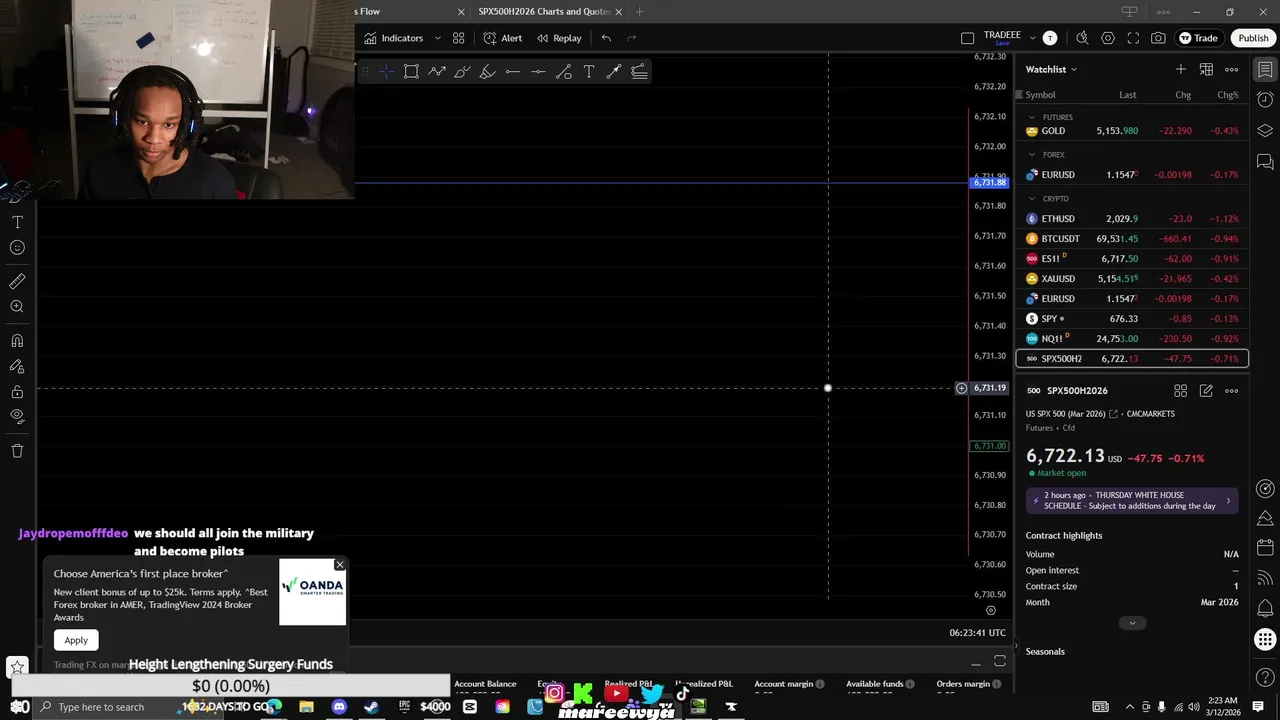
Task: Select the rectangle drawing tool
Action: [411, 71]
